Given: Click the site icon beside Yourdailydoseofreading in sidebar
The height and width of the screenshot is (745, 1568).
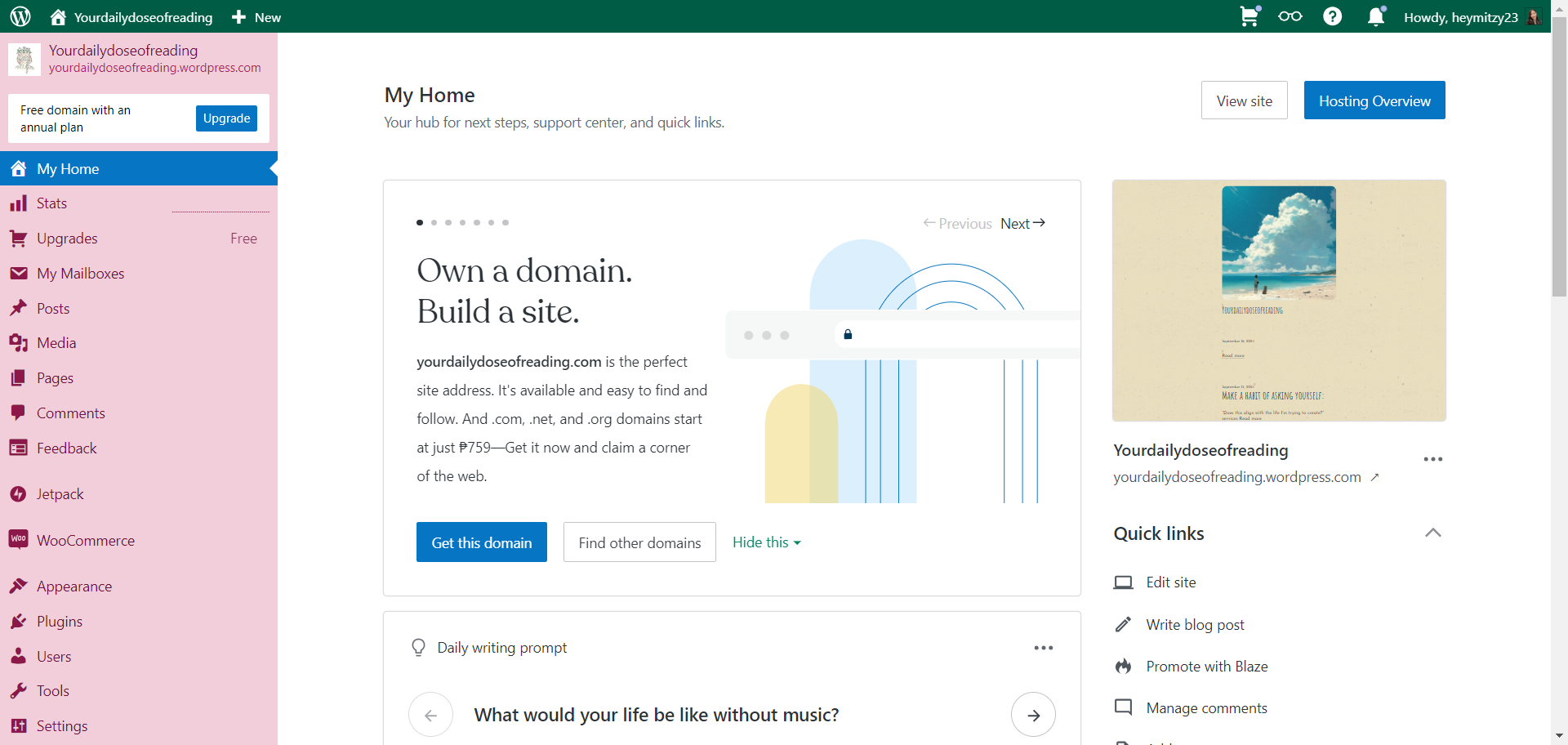Looking at the screenshot, I should [24, 59].
